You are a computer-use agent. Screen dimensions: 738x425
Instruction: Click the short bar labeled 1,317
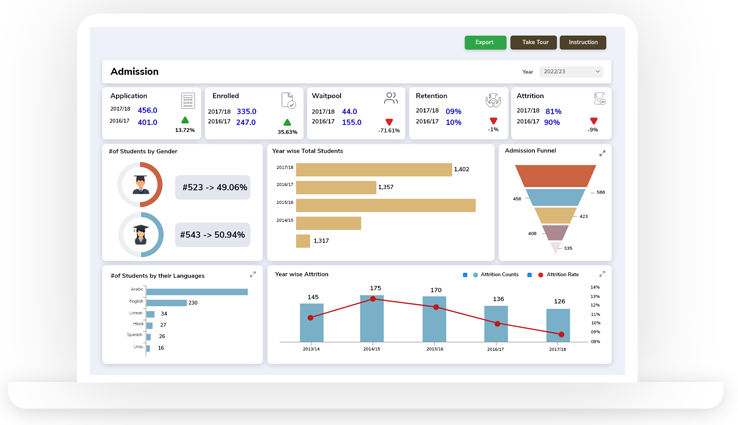point(303,241)
